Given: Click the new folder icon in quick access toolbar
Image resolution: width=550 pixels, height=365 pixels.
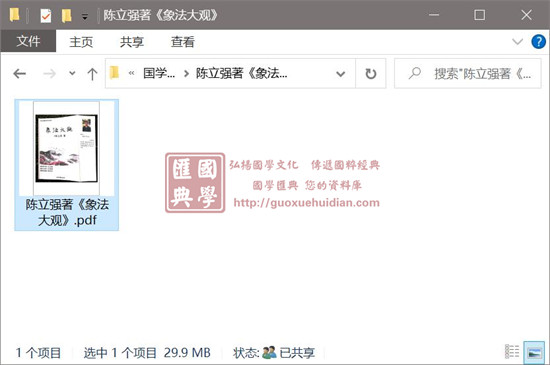Looking at the screenshot, I should [x=67, y=15].
